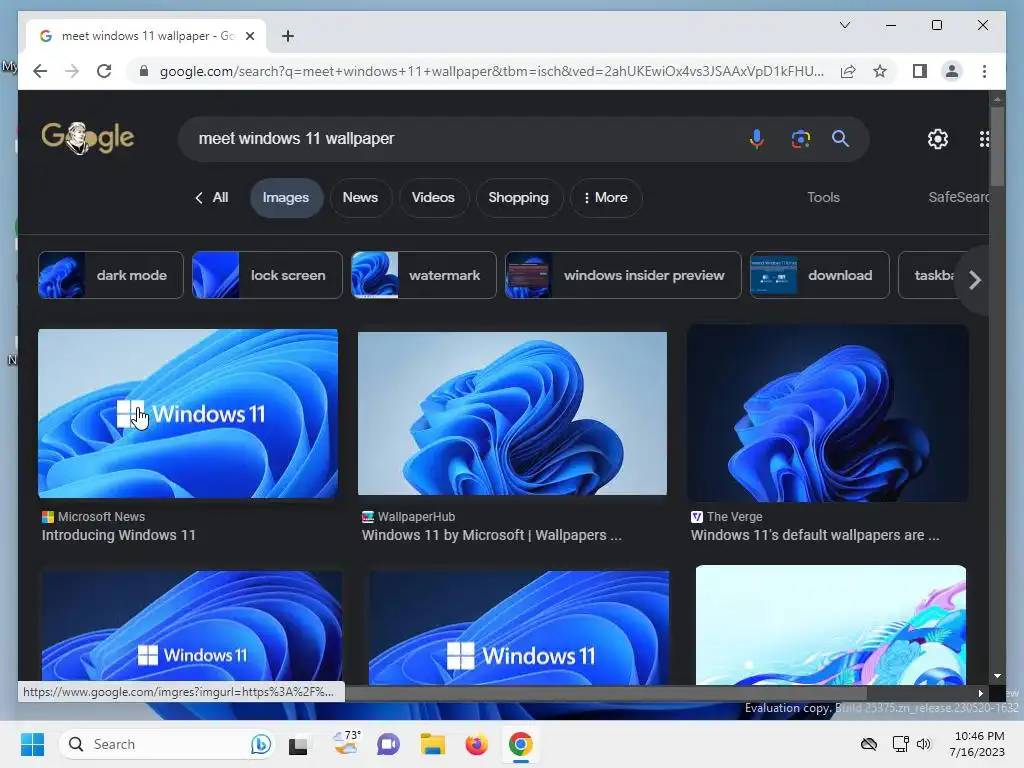Image resolution: width=1024 pixels, height=768 pixels.
Task: Open volume control tray icon
Action: tap(923, 744)
